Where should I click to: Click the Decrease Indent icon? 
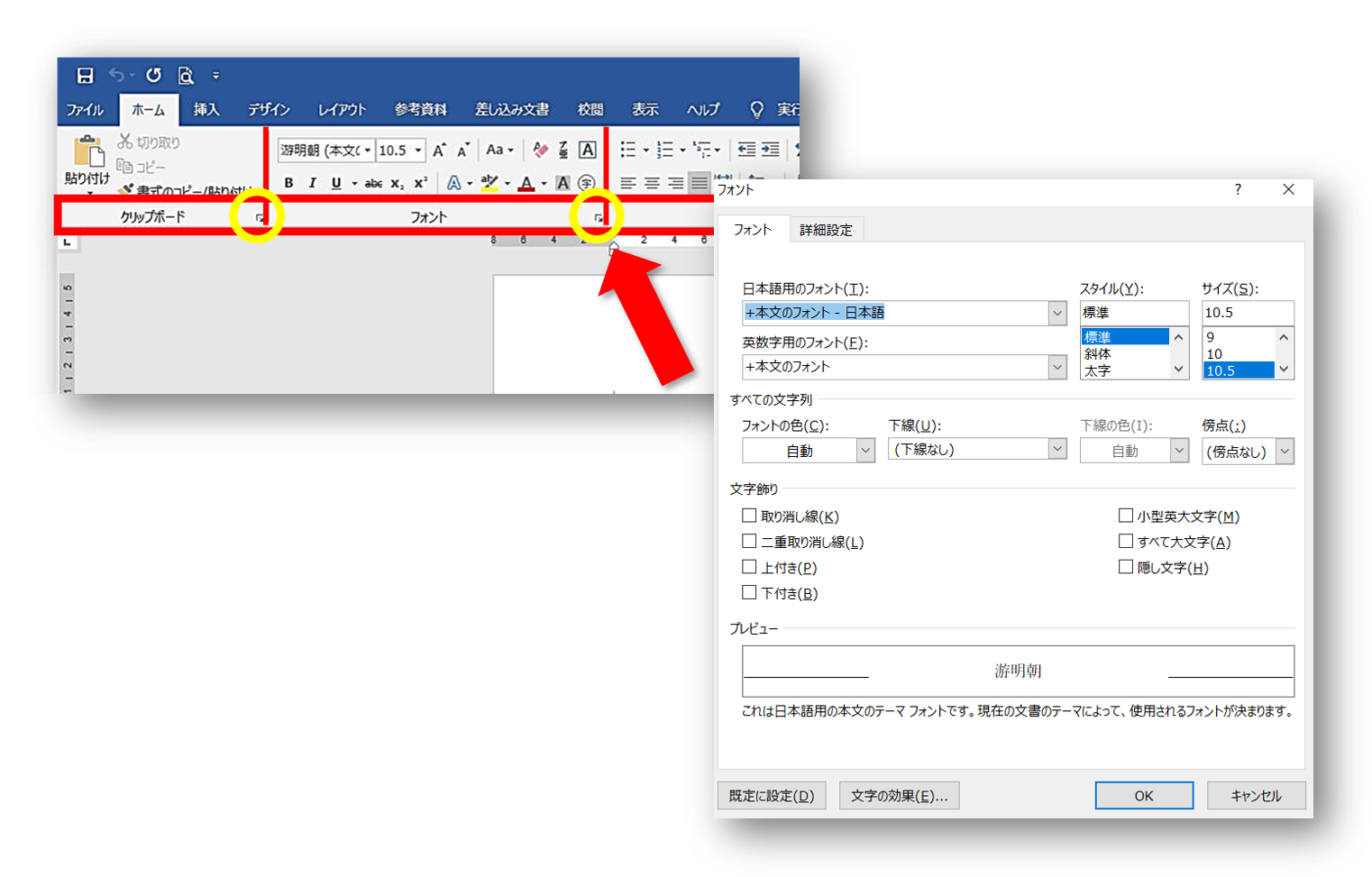coord(746,150)
